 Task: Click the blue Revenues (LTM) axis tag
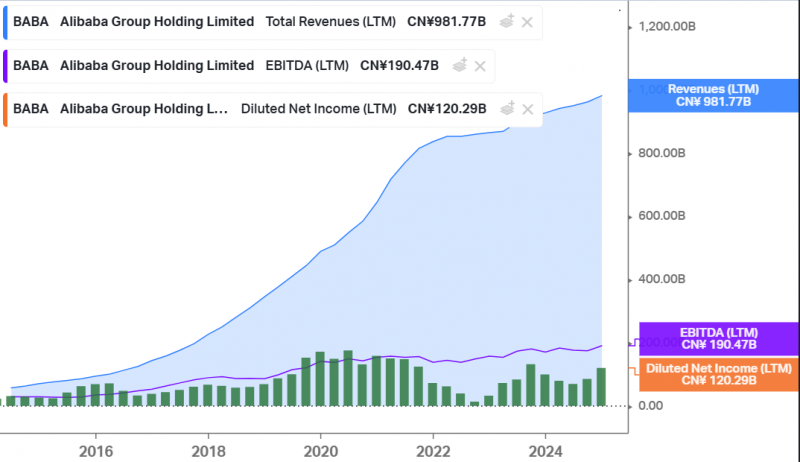click(713, 95)
